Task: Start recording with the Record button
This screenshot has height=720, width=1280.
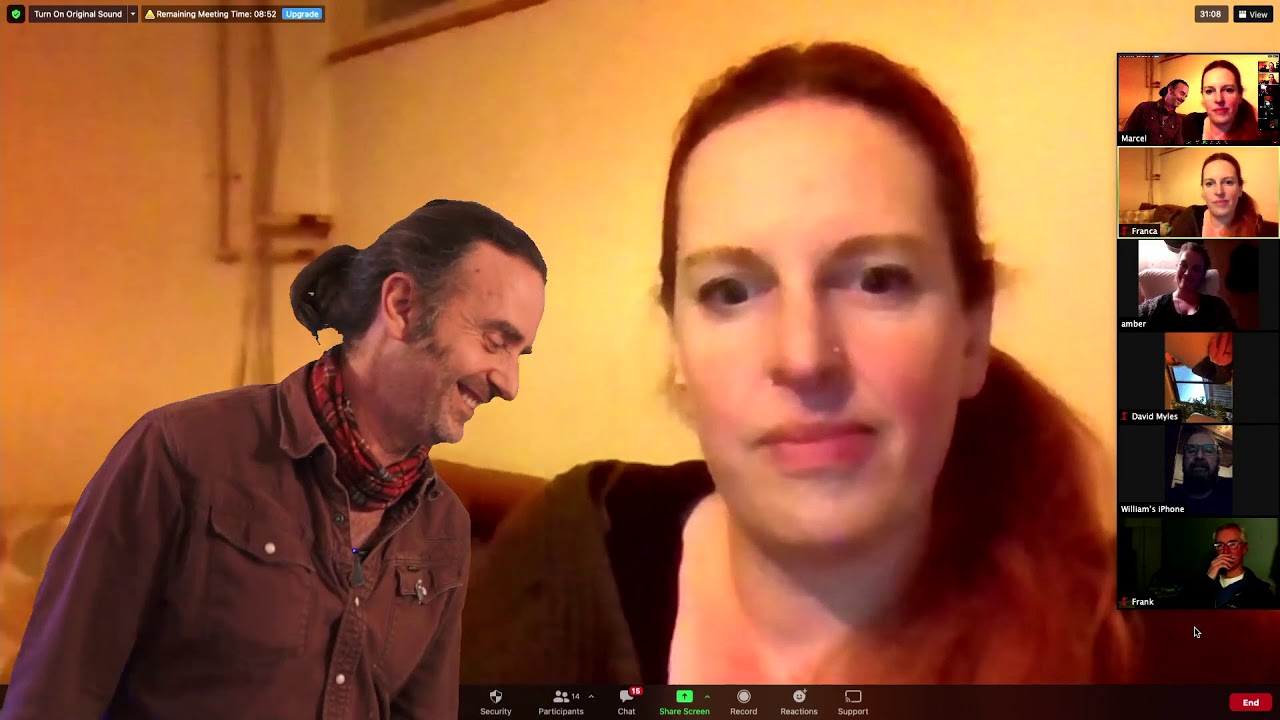Action: [743, 702]
